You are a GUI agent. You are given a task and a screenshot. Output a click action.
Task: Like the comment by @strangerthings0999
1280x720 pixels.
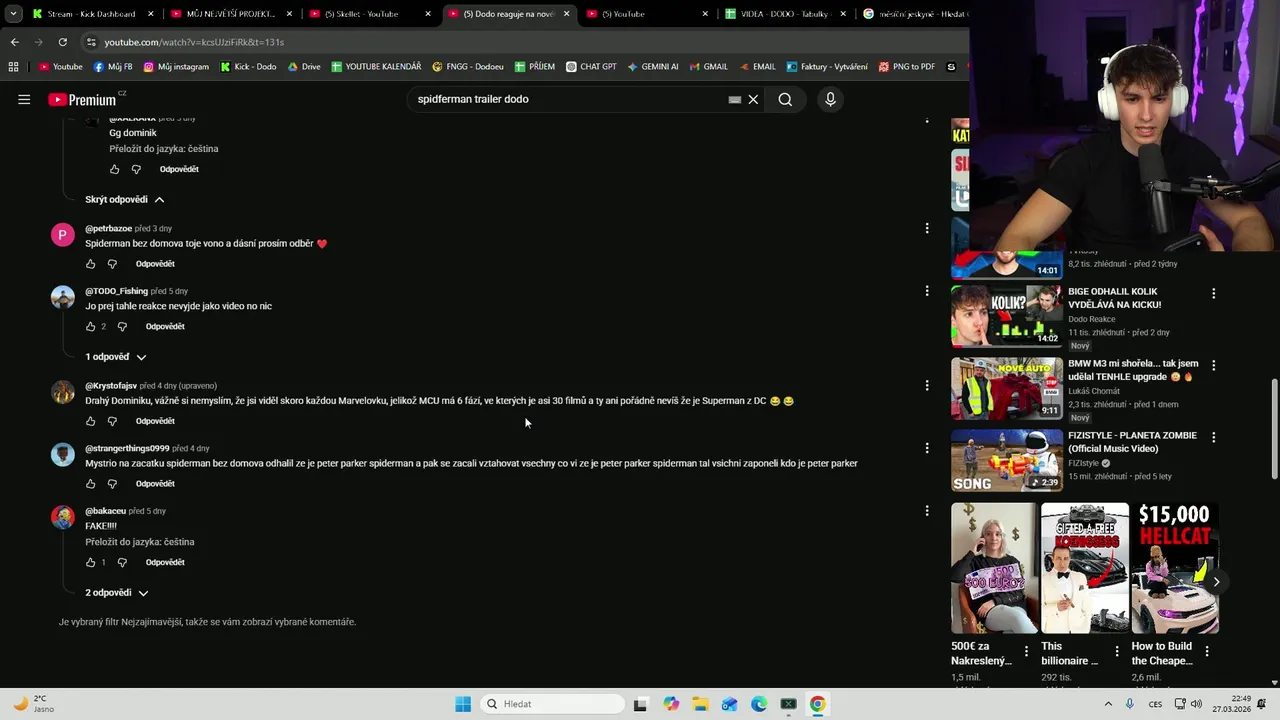90,484
